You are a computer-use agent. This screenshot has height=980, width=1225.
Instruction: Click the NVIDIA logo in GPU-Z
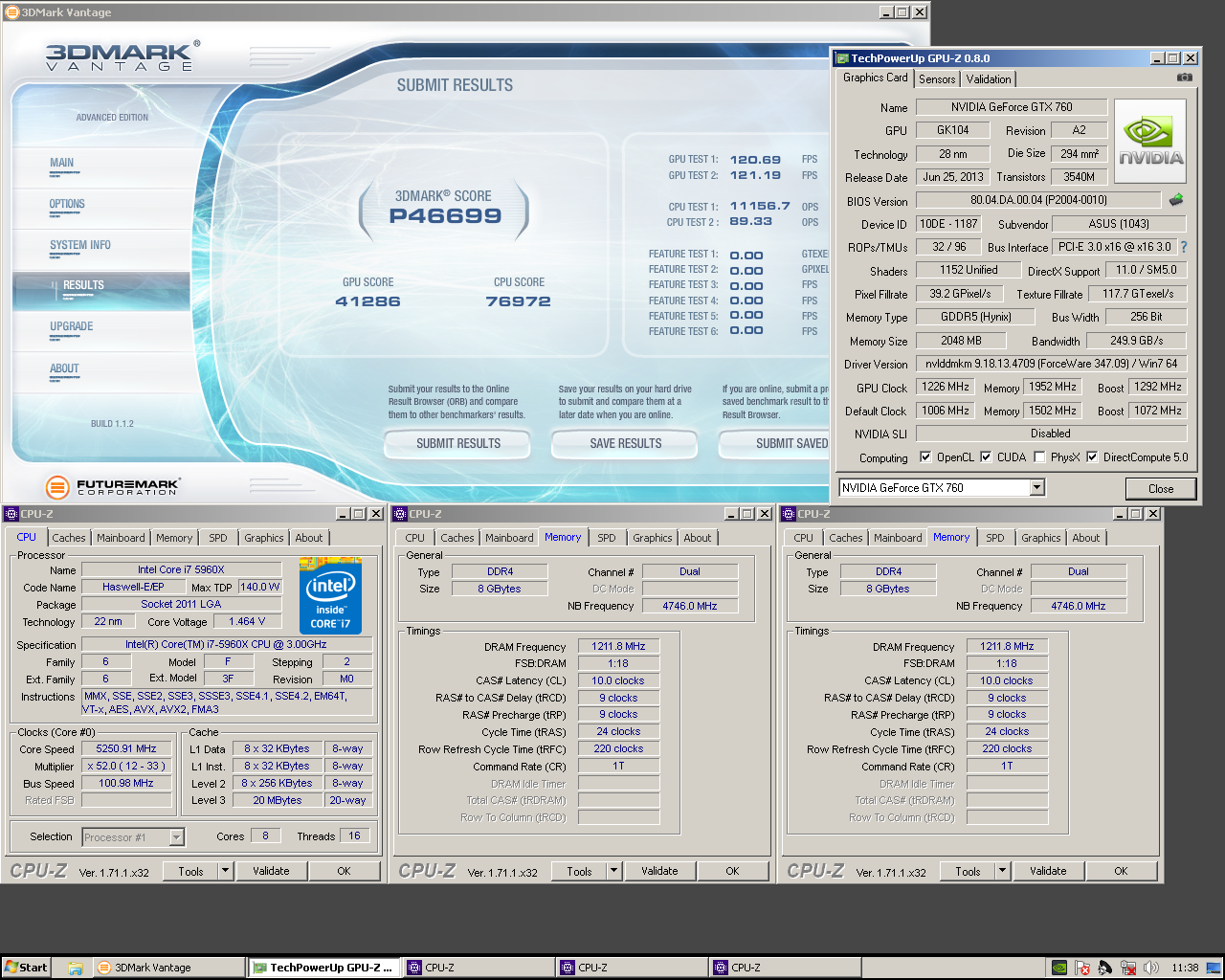pyautogui.click(x=1150, y=142)
